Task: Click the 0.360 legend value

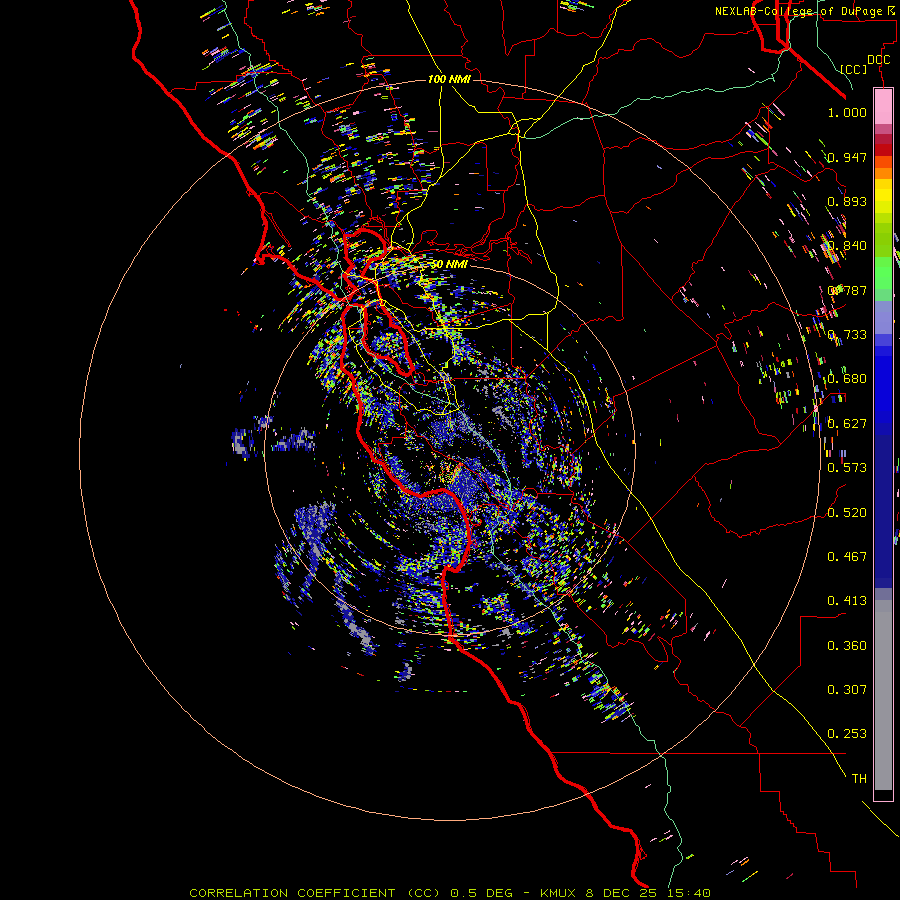Action: pos(847,646)
